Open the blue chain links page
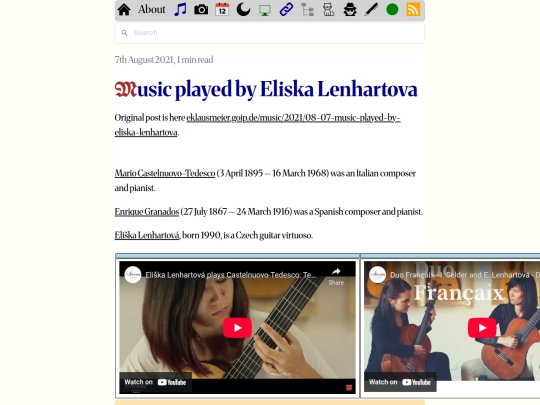The width and height of the screenshot is (540, 405). coord(286,10)
